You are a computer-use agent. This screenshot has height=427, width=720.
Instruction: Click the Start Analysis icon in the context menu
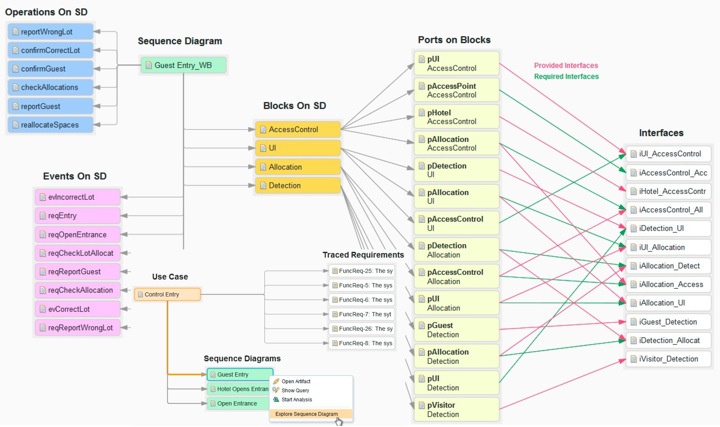(276, 399)
